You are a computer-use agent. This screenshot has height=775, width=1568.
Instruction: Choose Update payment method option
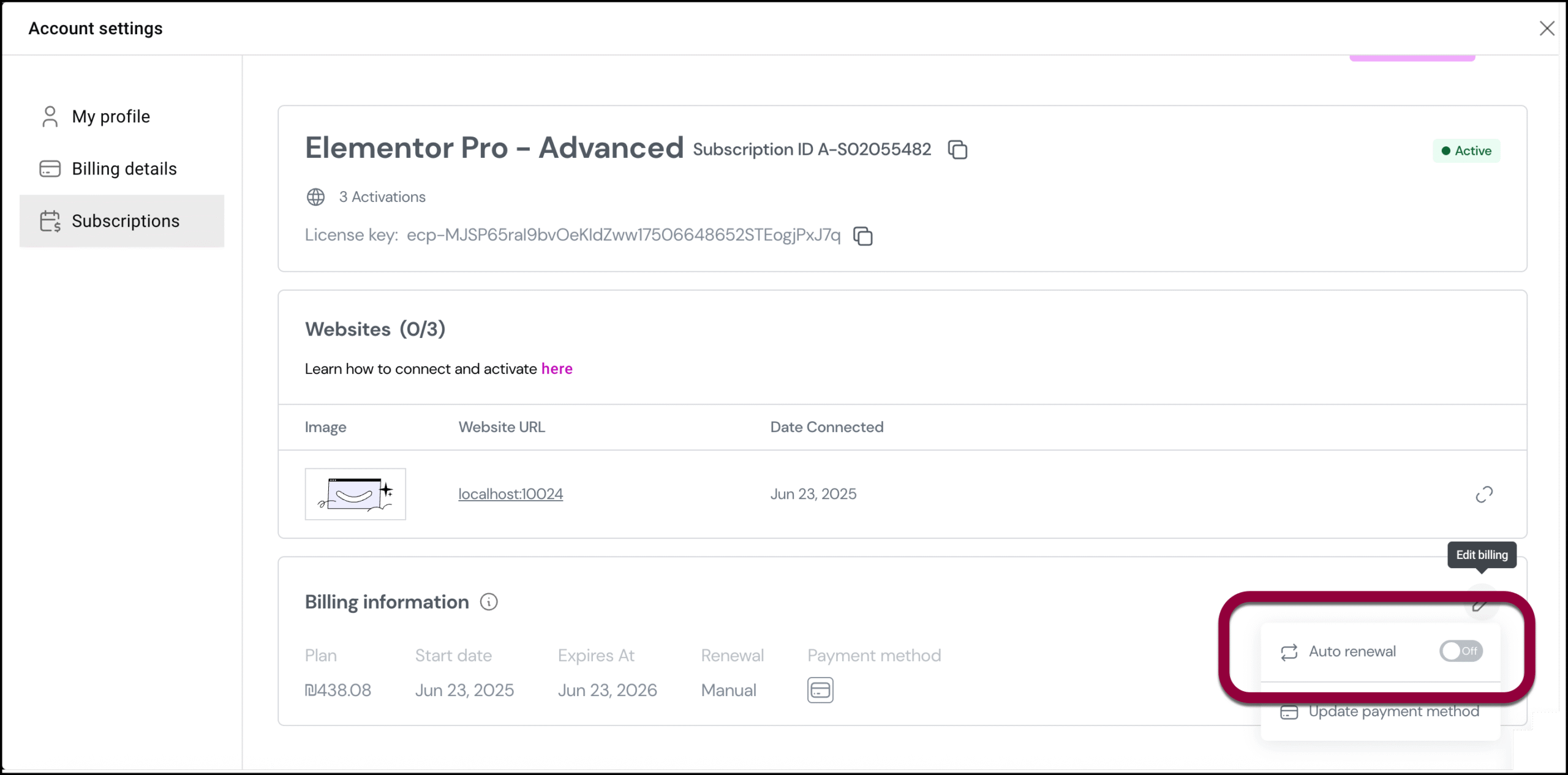click(x=1380, y=712)
